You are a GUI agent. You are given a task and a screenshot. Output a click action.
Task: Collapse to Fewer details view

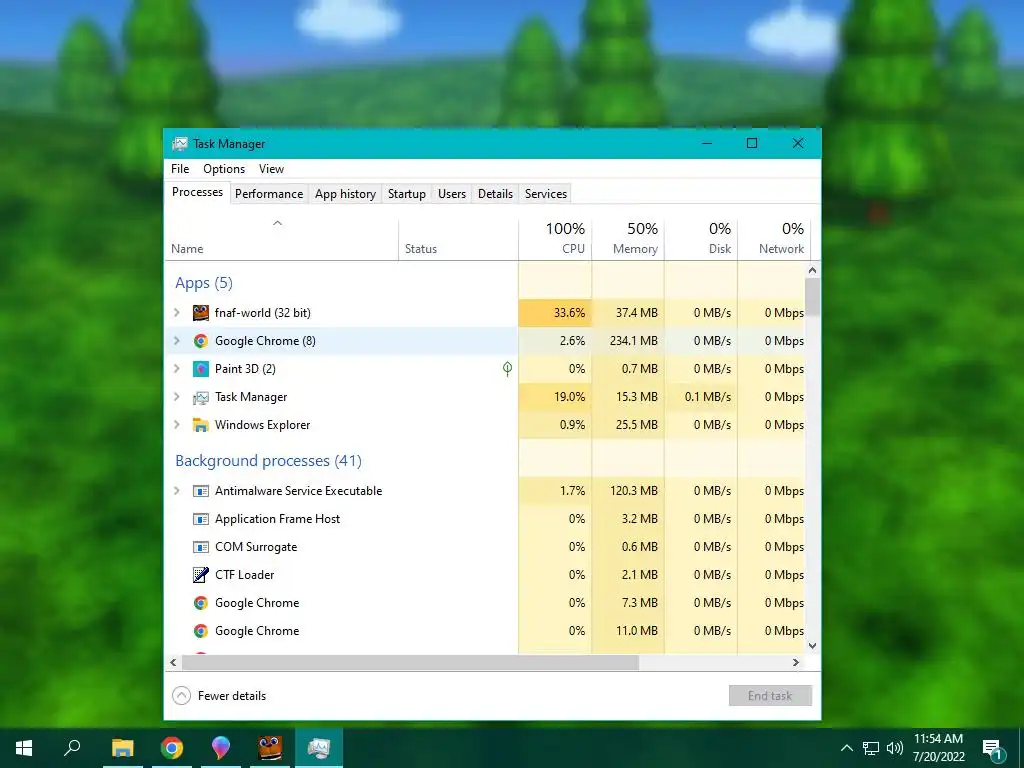219,696
